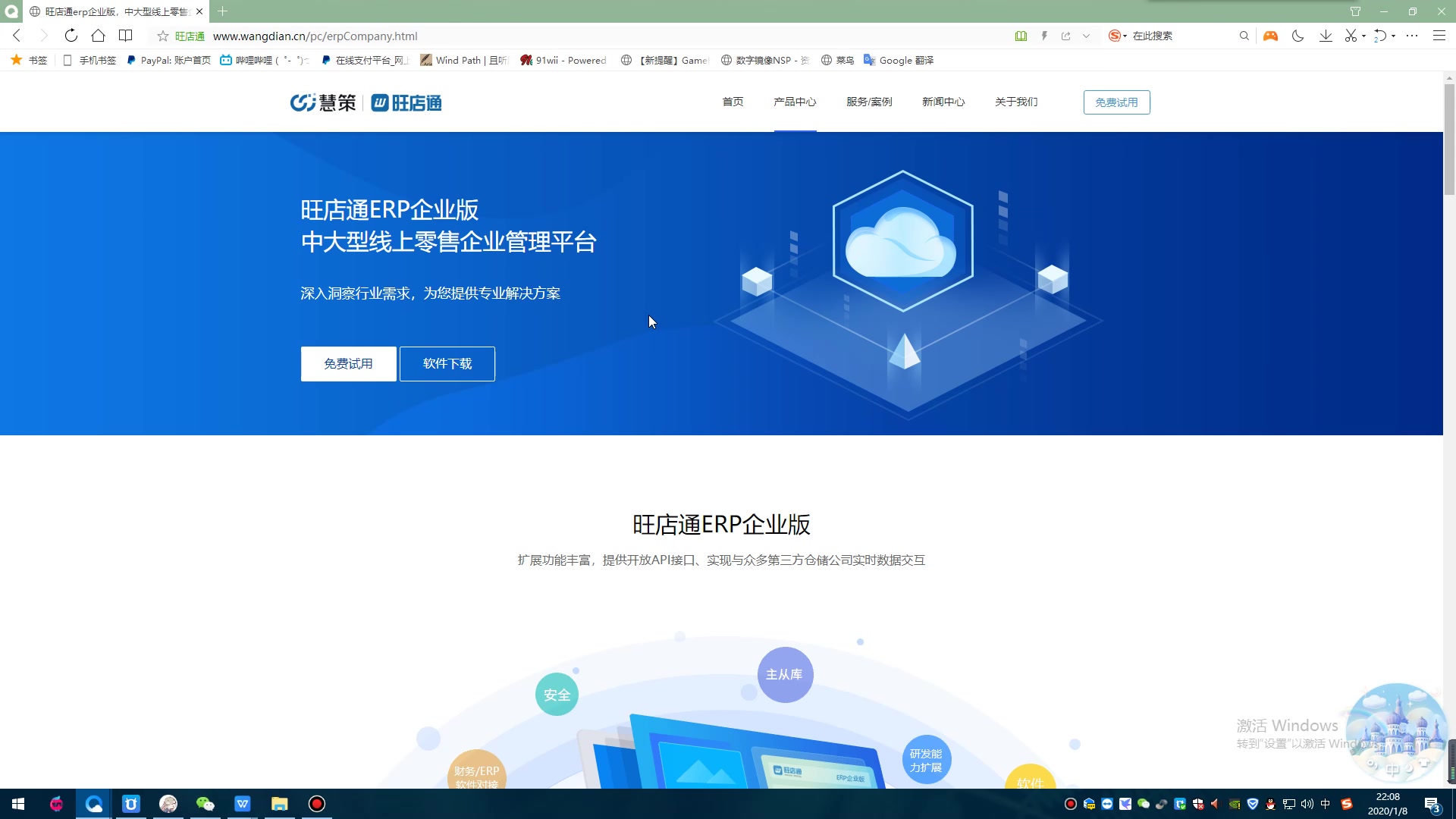Screen dimensions: 1456x819
Task: Select 服务/案例 in the site navigation
Action: click(869, 102)
